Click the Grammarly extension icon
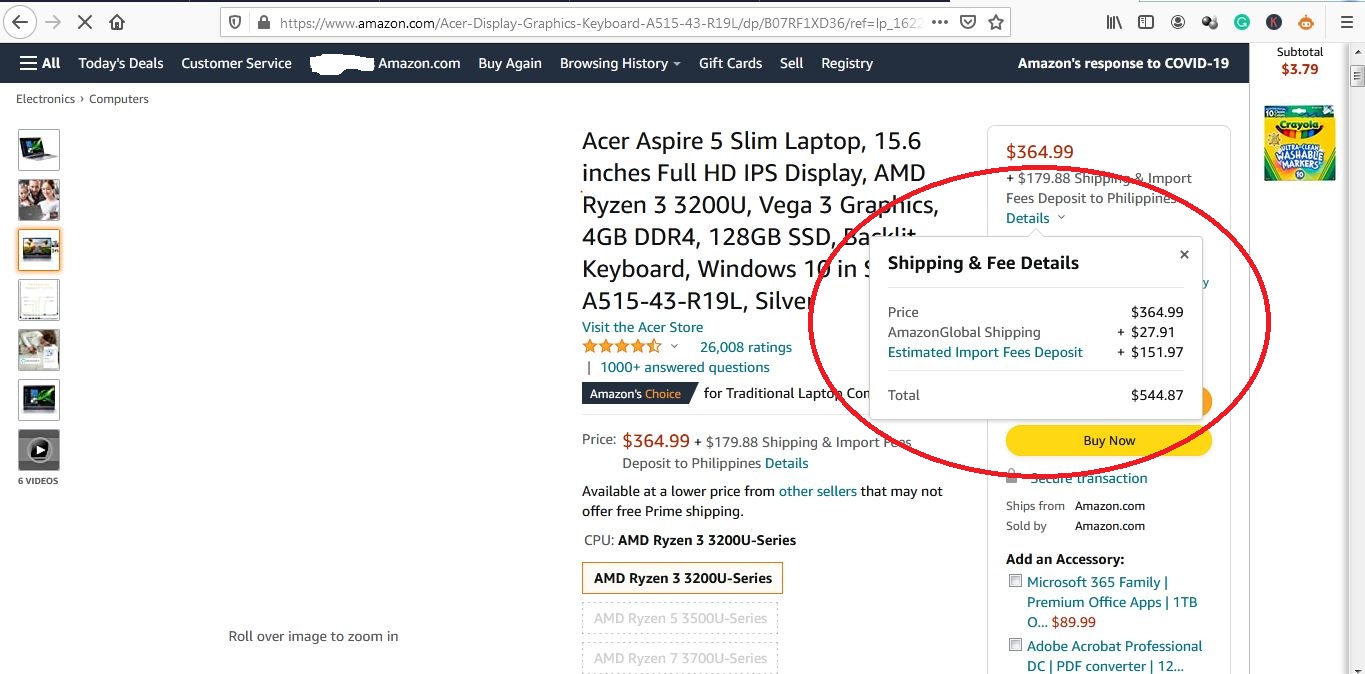The image size is (1365, 674). (1242, 22)
